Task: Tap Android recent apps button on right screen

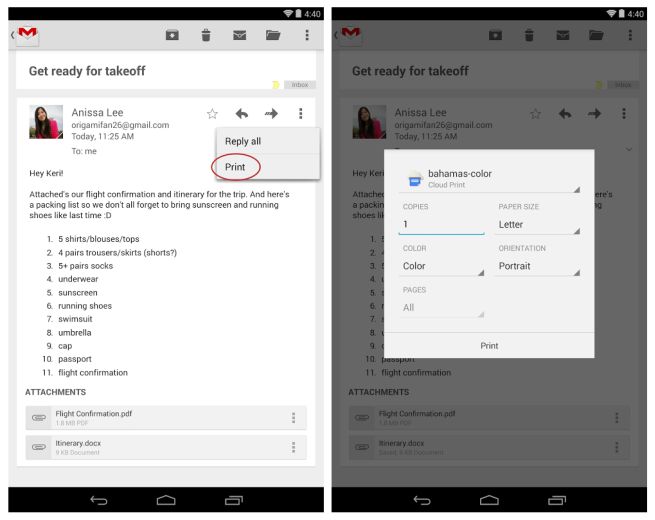Action: tap(557, 500)
